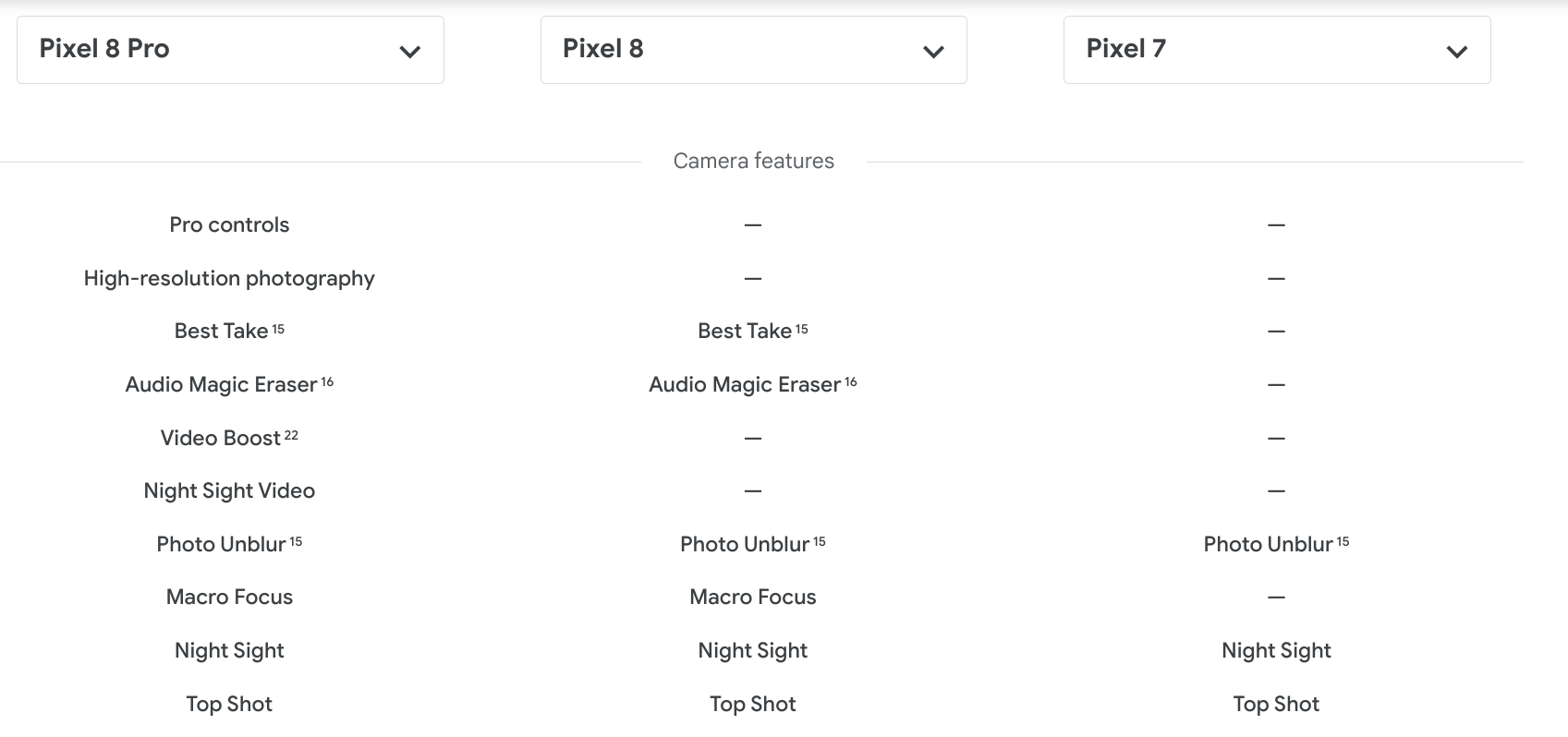Click Macro Focus in the Pixel 8 column
This screenshot has height=737, width=1568.
point(753,597)
